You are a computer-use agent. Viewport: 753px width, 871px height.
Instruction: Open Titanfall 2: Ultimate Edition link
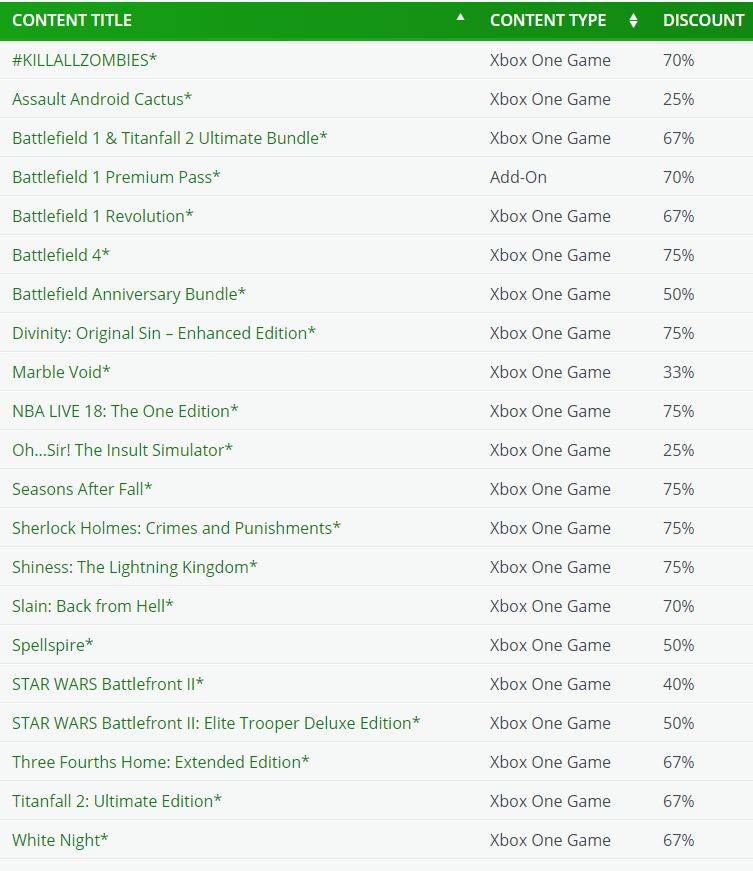click(117, 801)
